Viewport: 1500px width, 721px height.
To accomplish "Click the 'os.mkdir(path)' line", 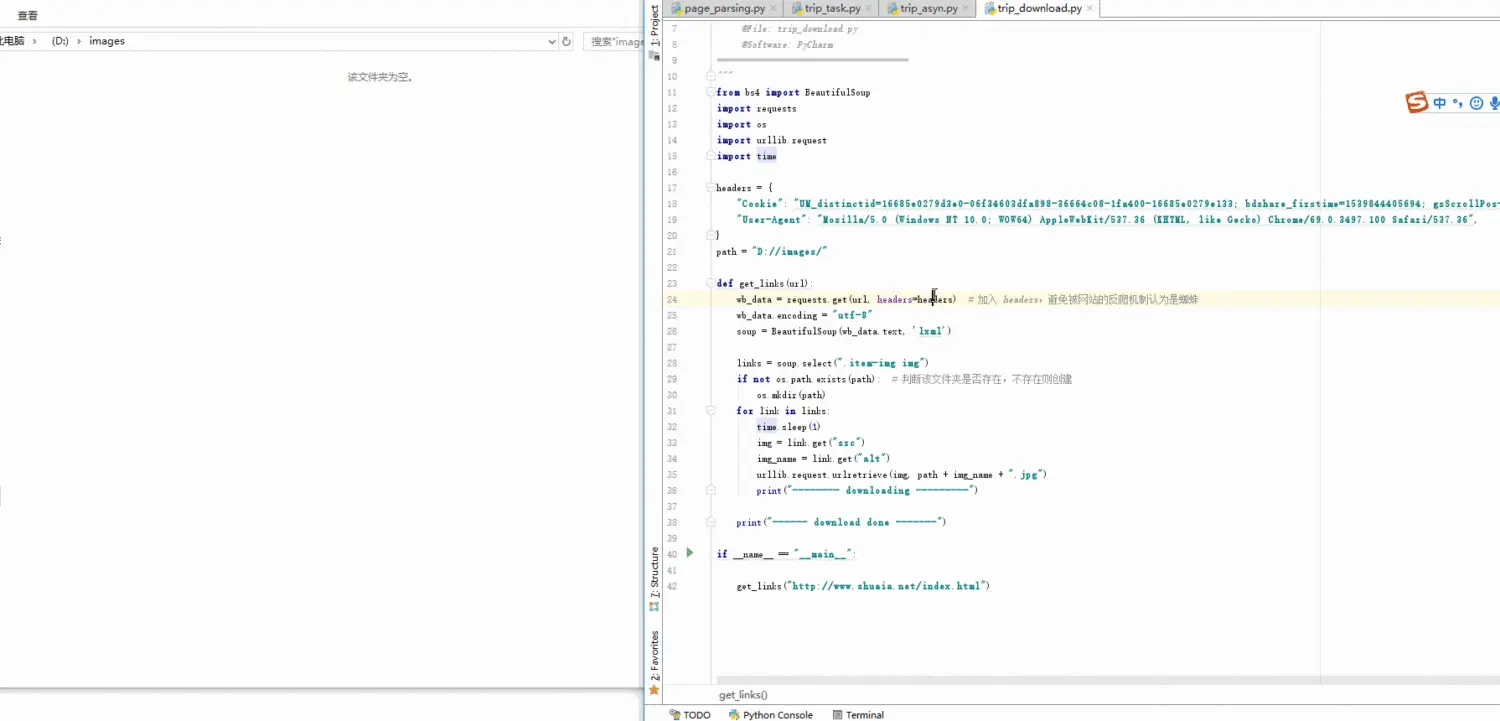I will click(791, 394).
